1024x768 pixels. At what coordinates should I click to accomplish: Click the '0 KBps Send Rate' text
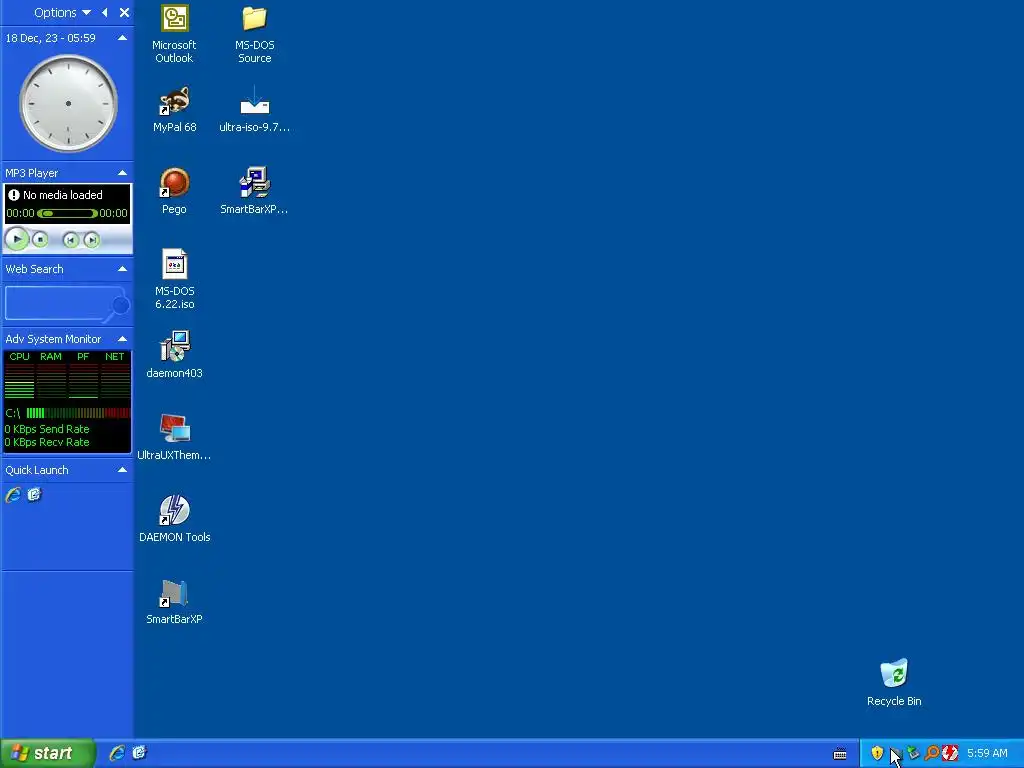[47, 429]
